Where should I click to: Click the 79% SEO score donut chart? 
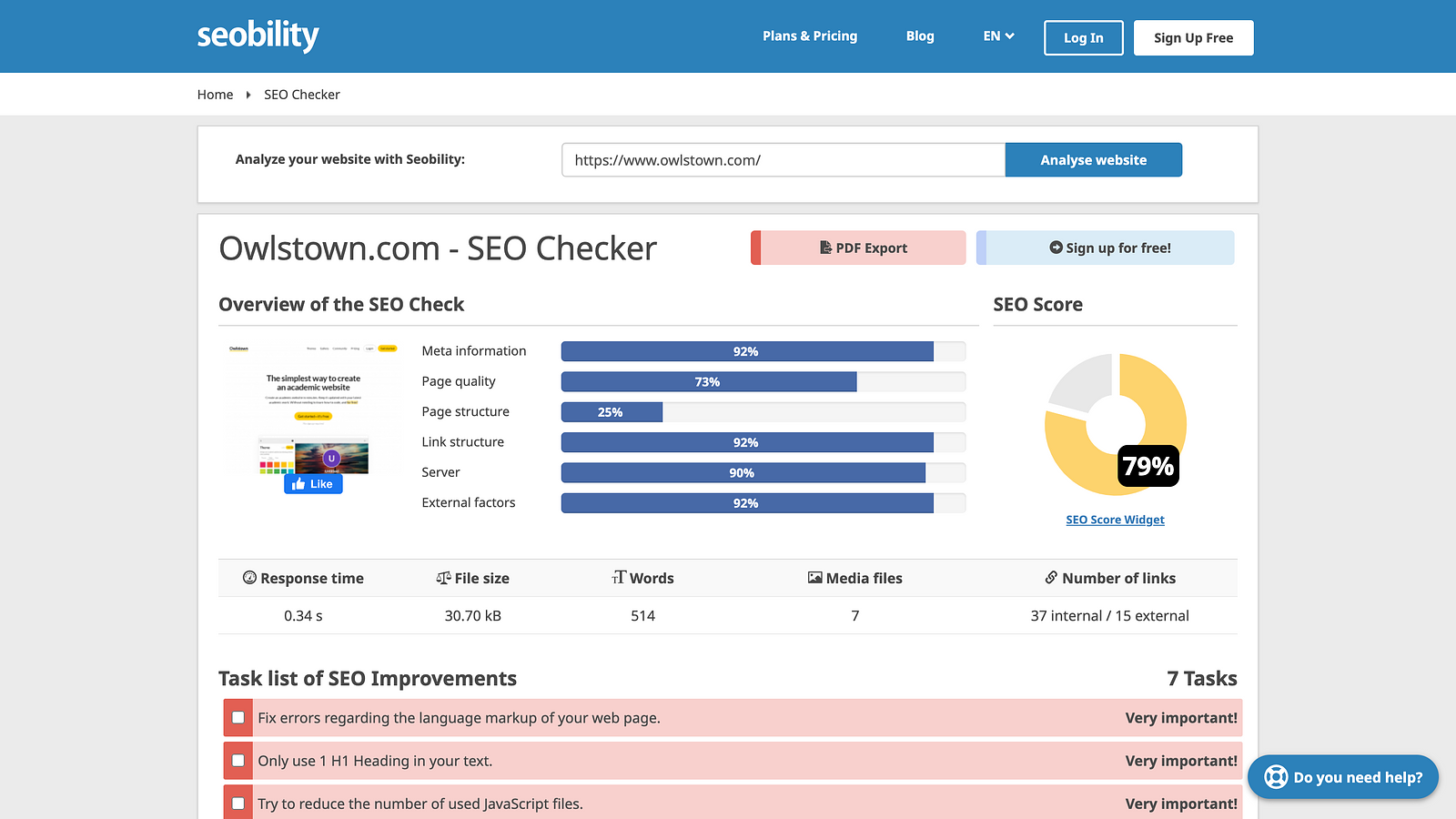pos(1116,424)
